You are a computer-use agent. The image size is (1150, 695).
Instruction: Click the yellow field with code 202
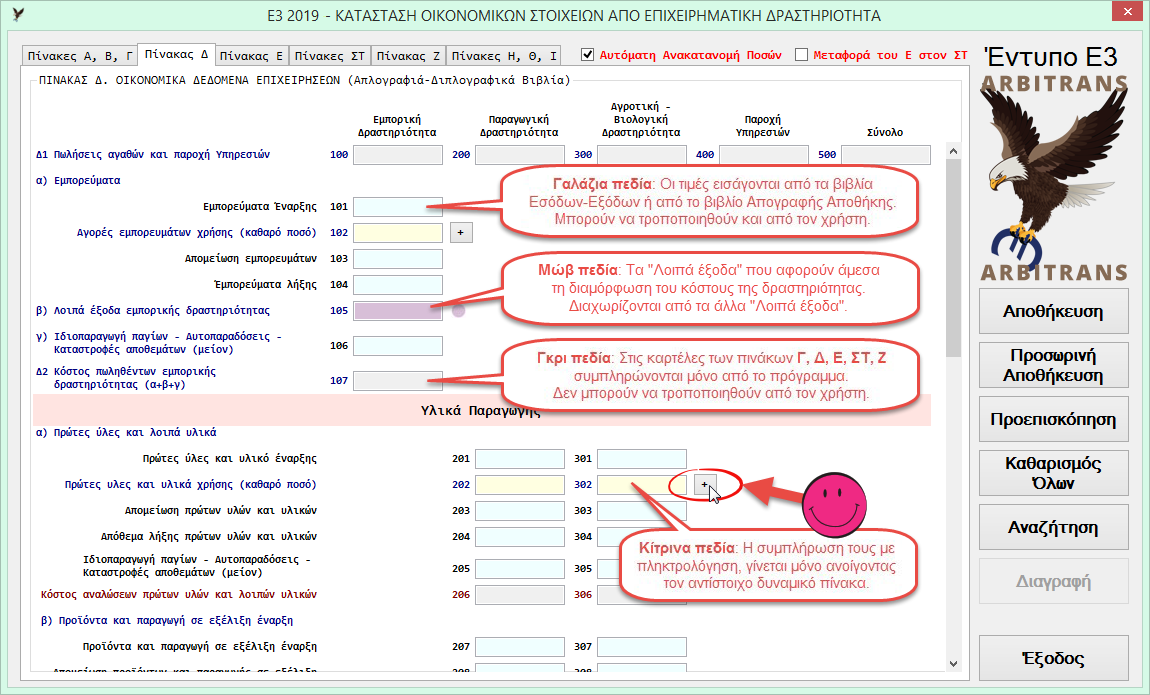(520, 485)
